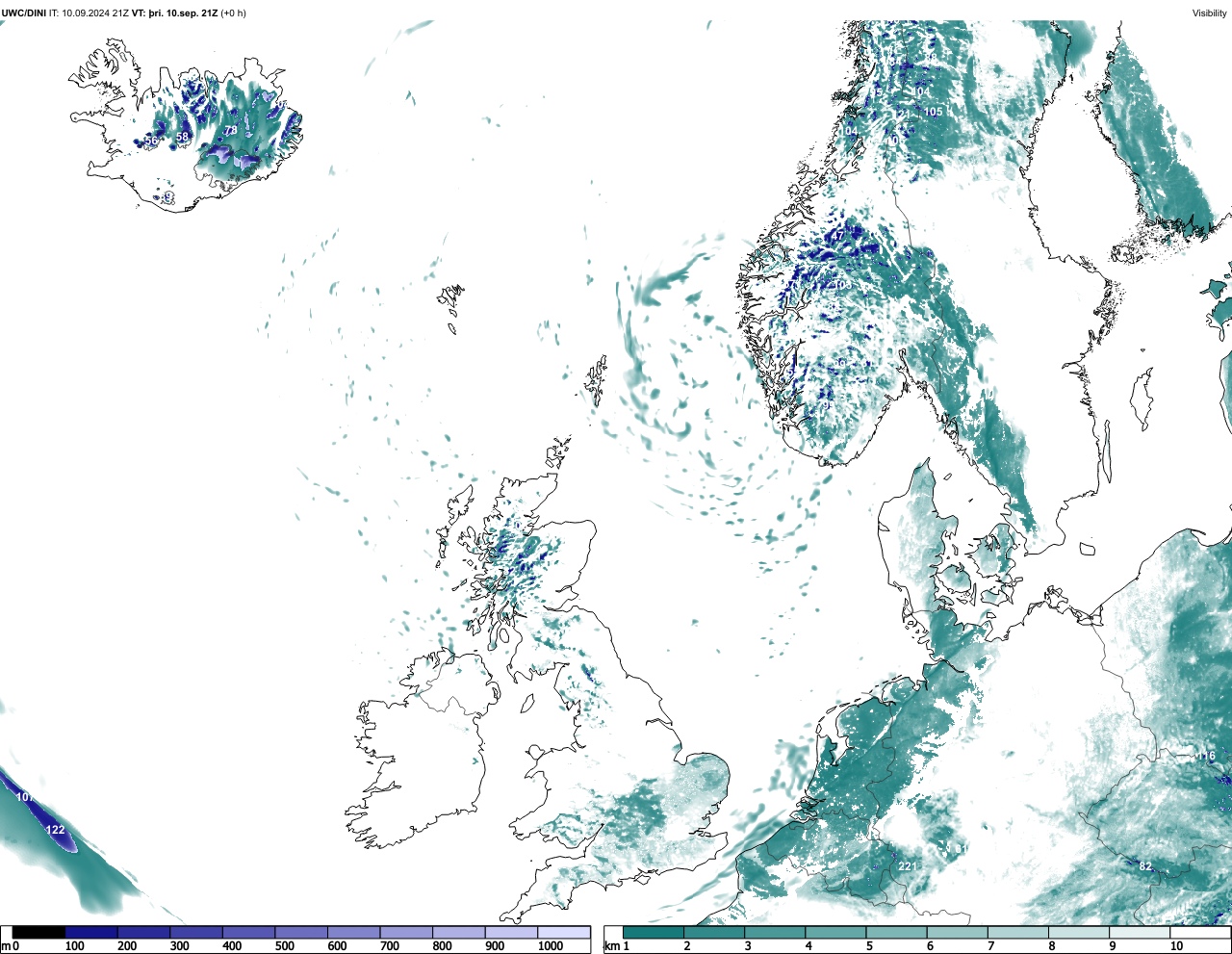Click the swatch between 5 and 6 km

point(896,933)
